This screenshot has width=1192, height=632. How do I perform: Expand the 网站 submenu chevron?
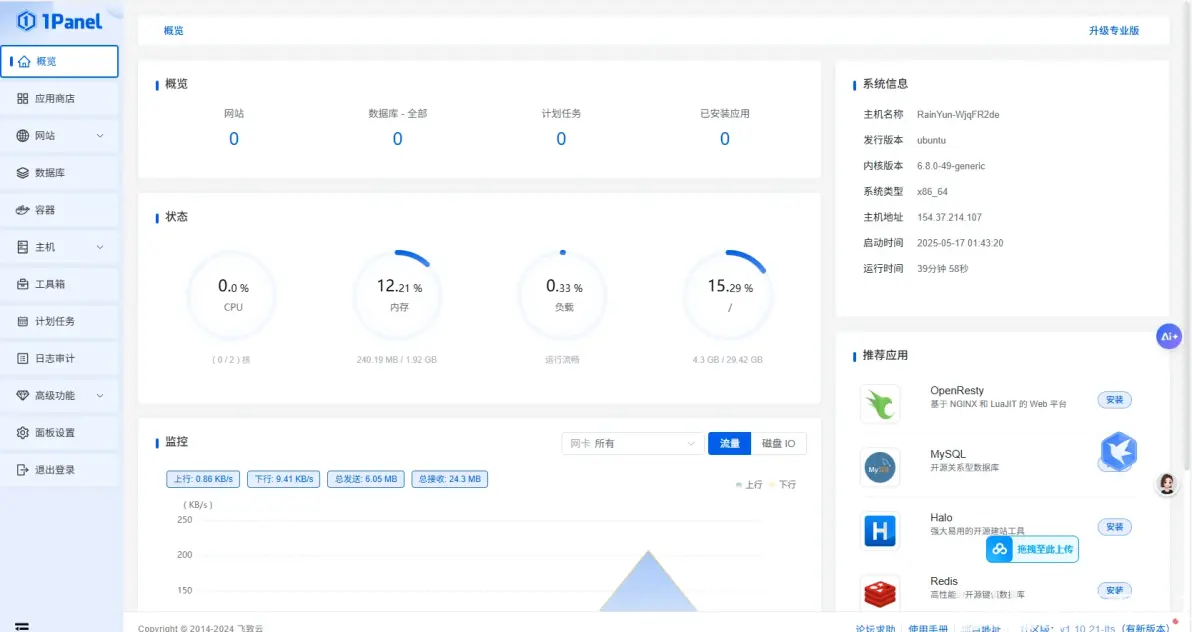100,136
